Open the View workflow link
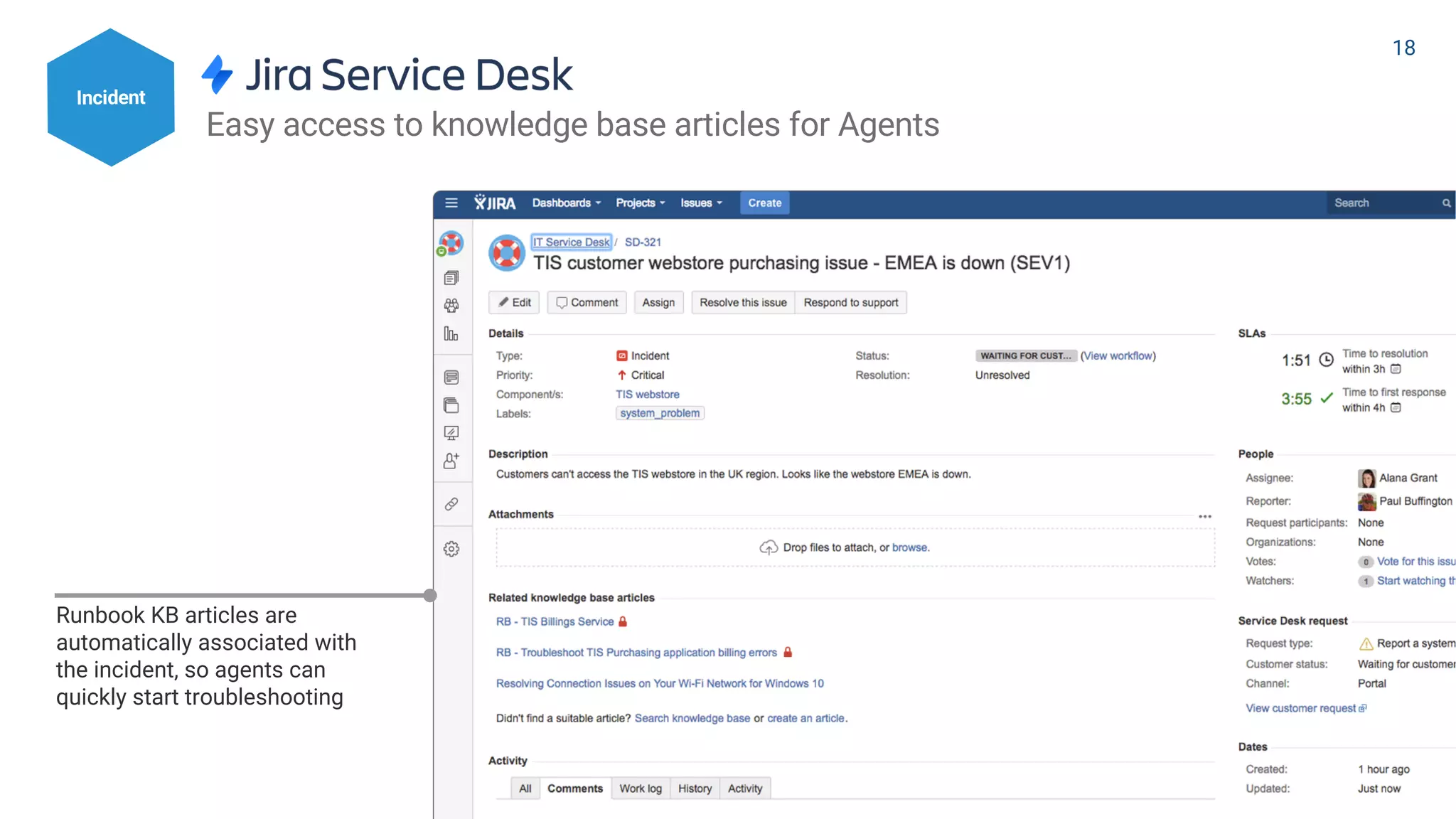The image size is (1456, 819). click(1118, 356)
